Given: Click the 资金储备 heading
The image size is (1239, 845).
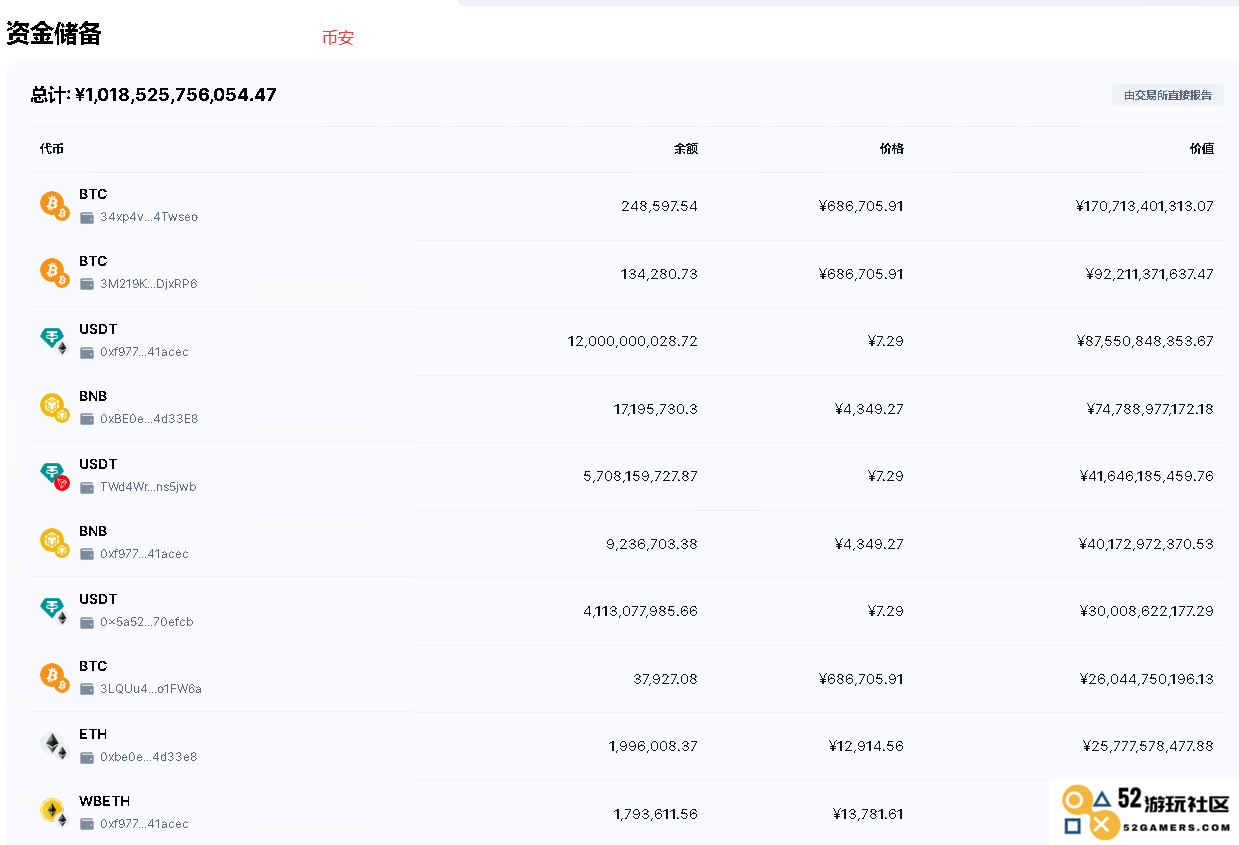Looking at the screenshot, I should pos(54,34).
